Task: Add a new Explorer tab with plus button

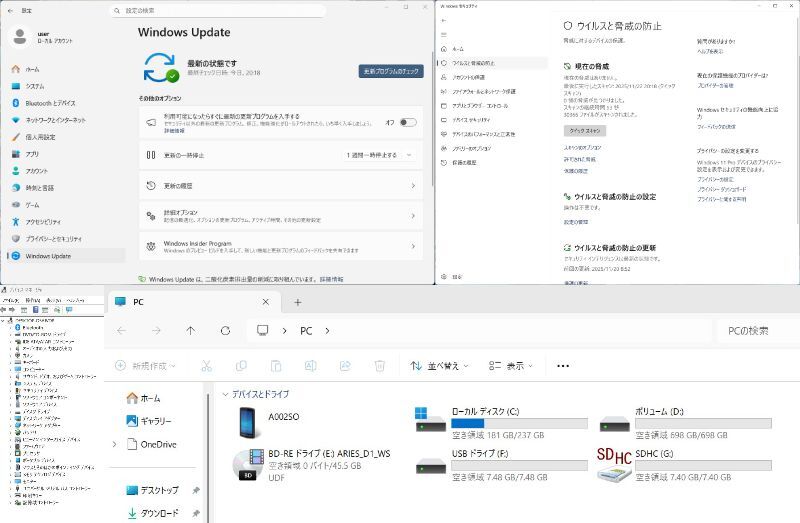Action: (298, 302)
